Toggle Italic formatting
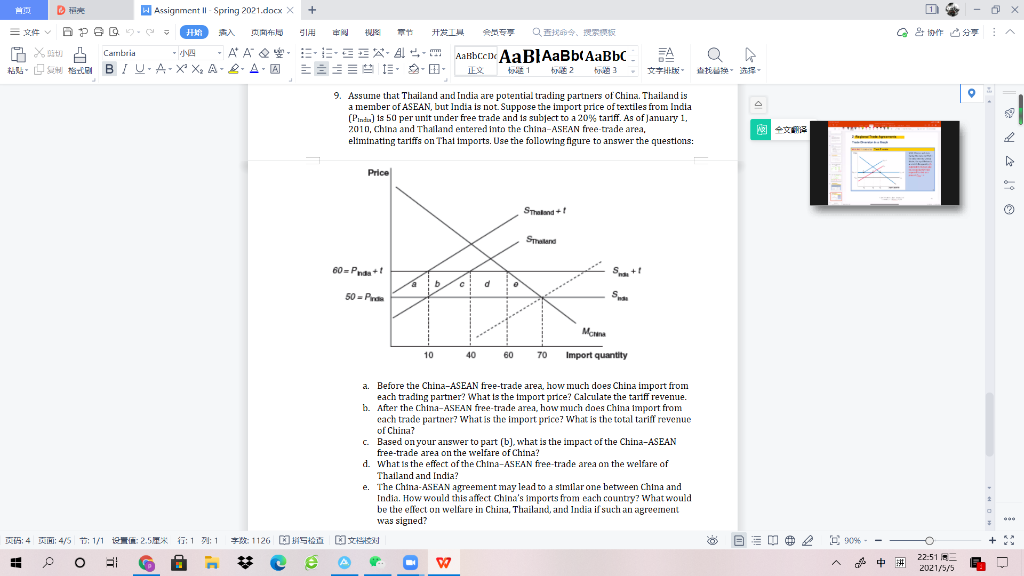1024x576 pixels. [125, 69]
